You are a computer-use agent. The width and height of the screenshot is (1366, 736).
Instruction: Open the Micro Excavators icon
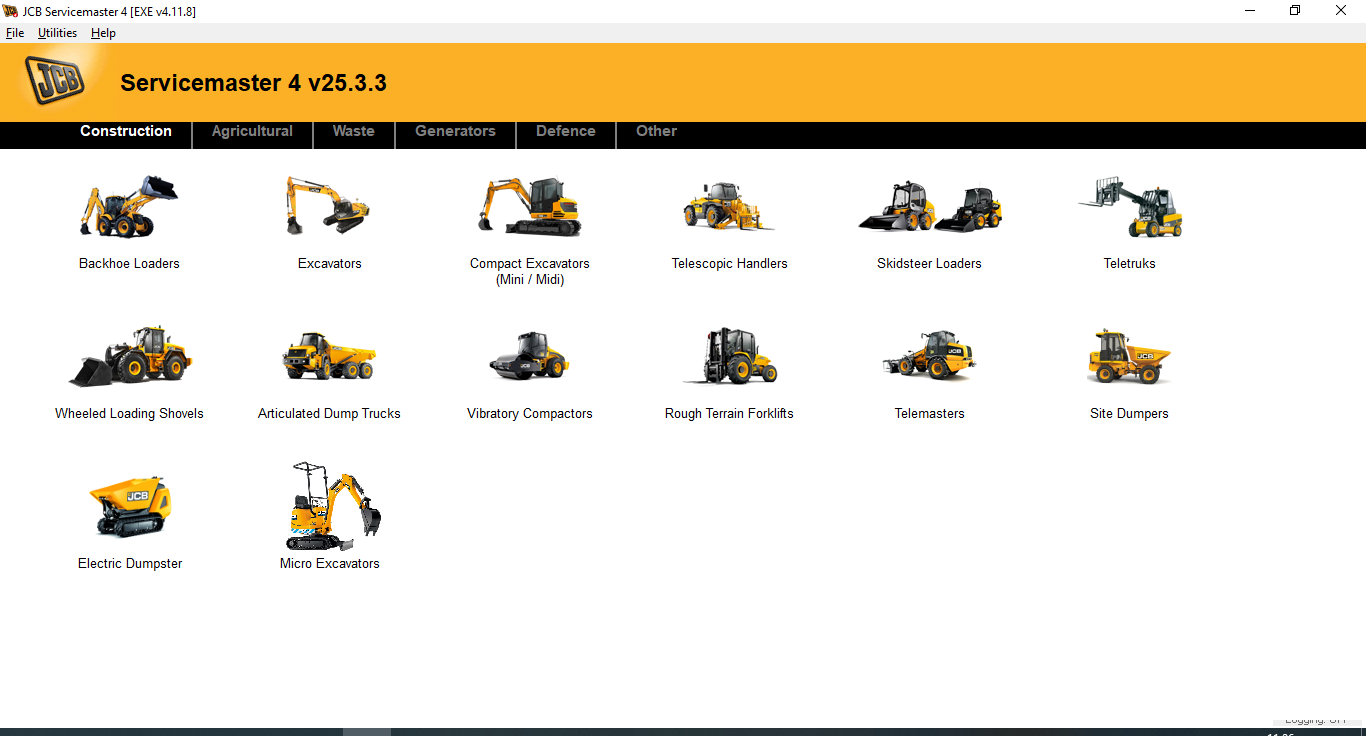[333, 506]
